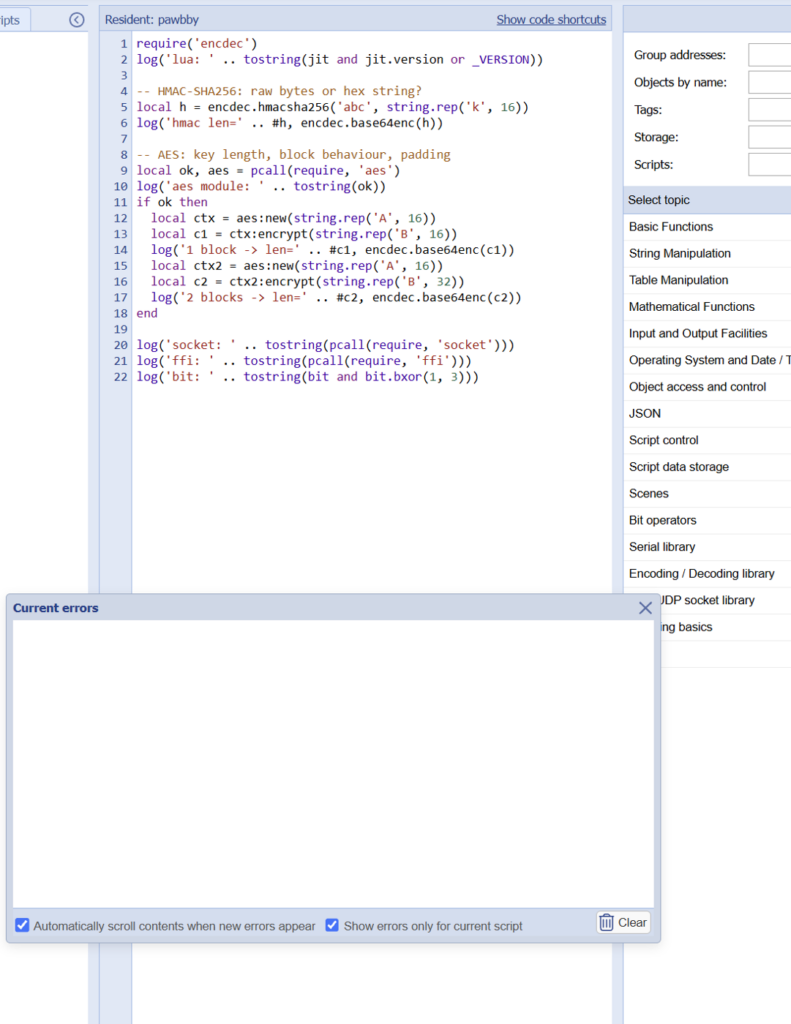Open the String Manipulation topic
The image size is (791, 1024).
click(x=707, y=253)
